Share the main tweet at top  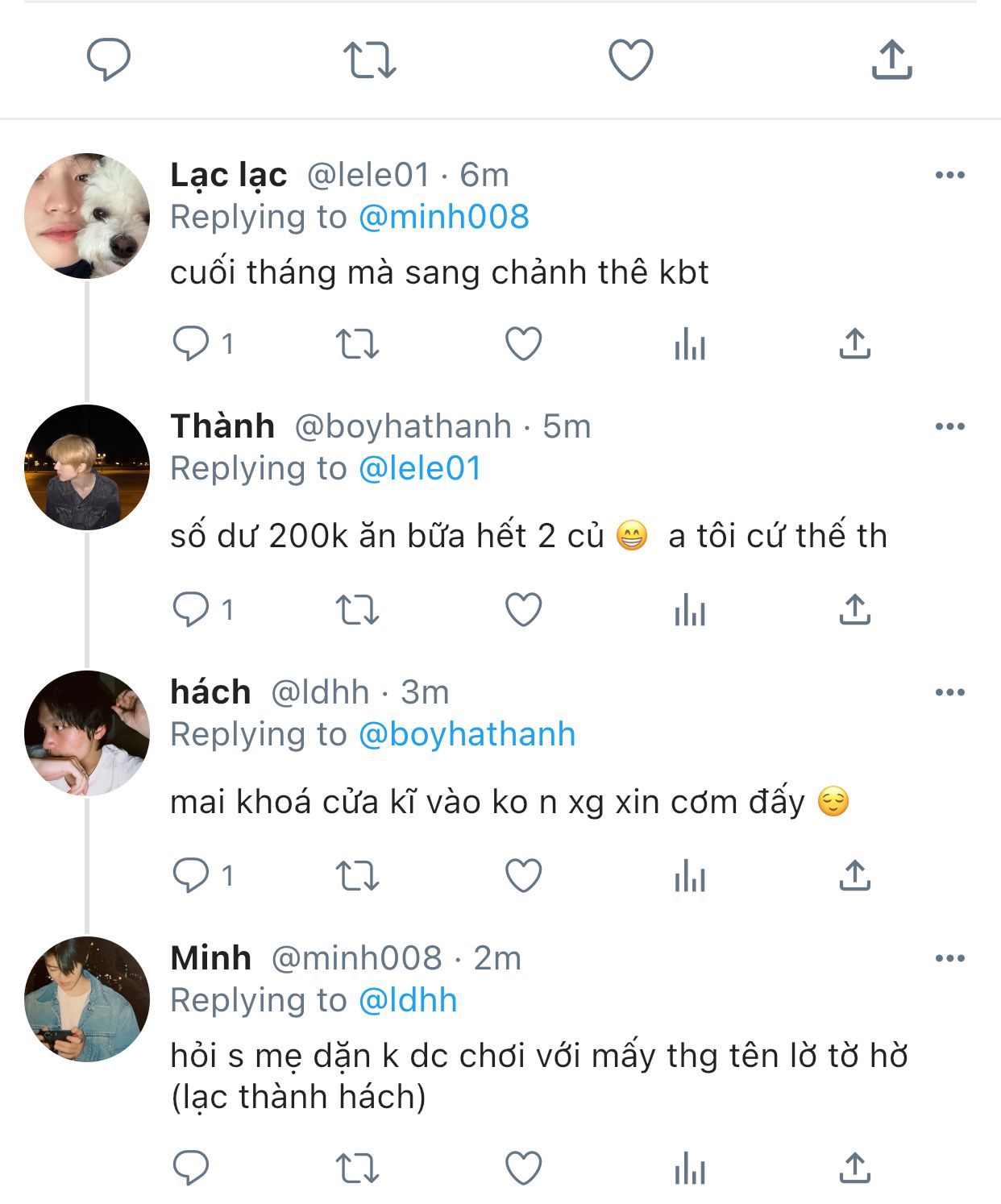[x=891, y=60]
